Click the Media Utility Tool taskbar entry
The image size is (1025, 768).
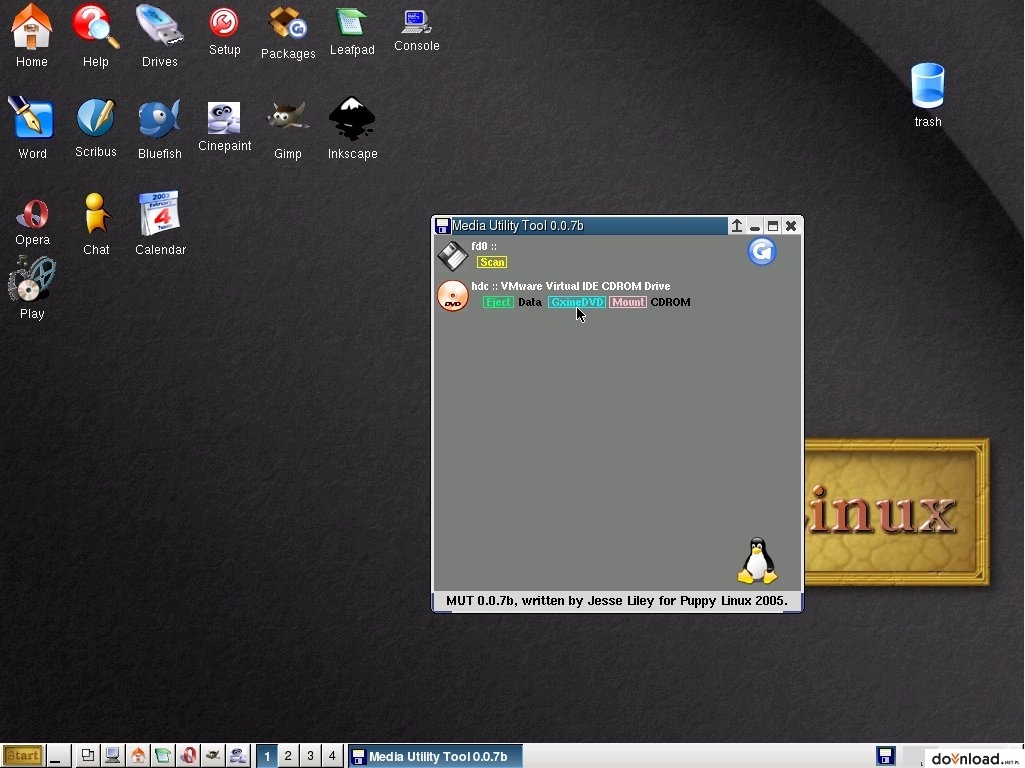(435, 756)
